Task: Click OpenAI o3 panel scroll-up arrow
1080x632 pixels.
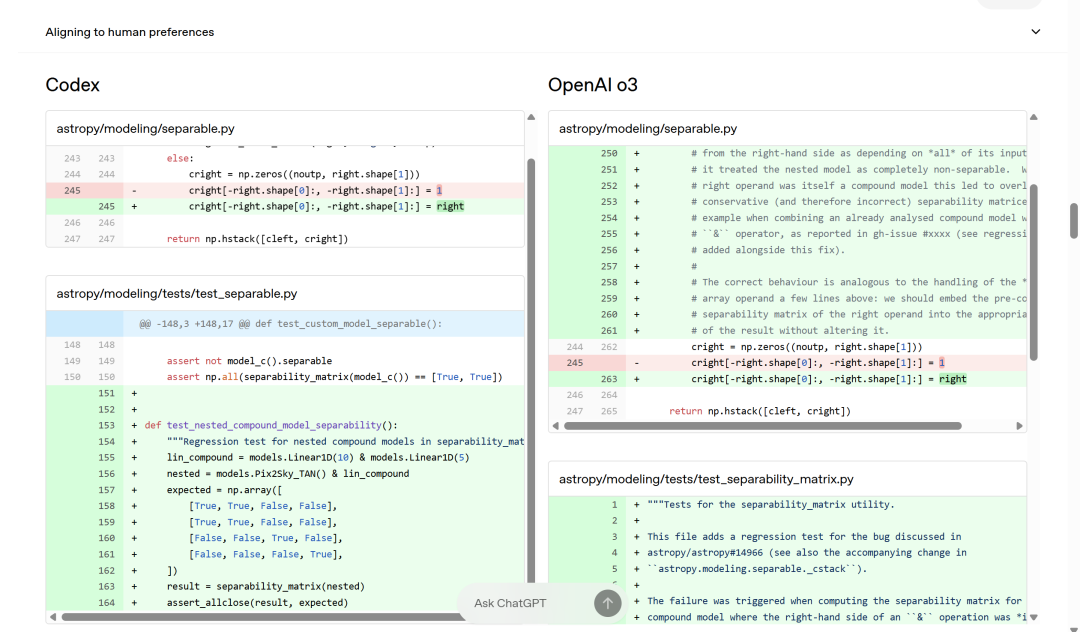Action: pos(1033,117)
